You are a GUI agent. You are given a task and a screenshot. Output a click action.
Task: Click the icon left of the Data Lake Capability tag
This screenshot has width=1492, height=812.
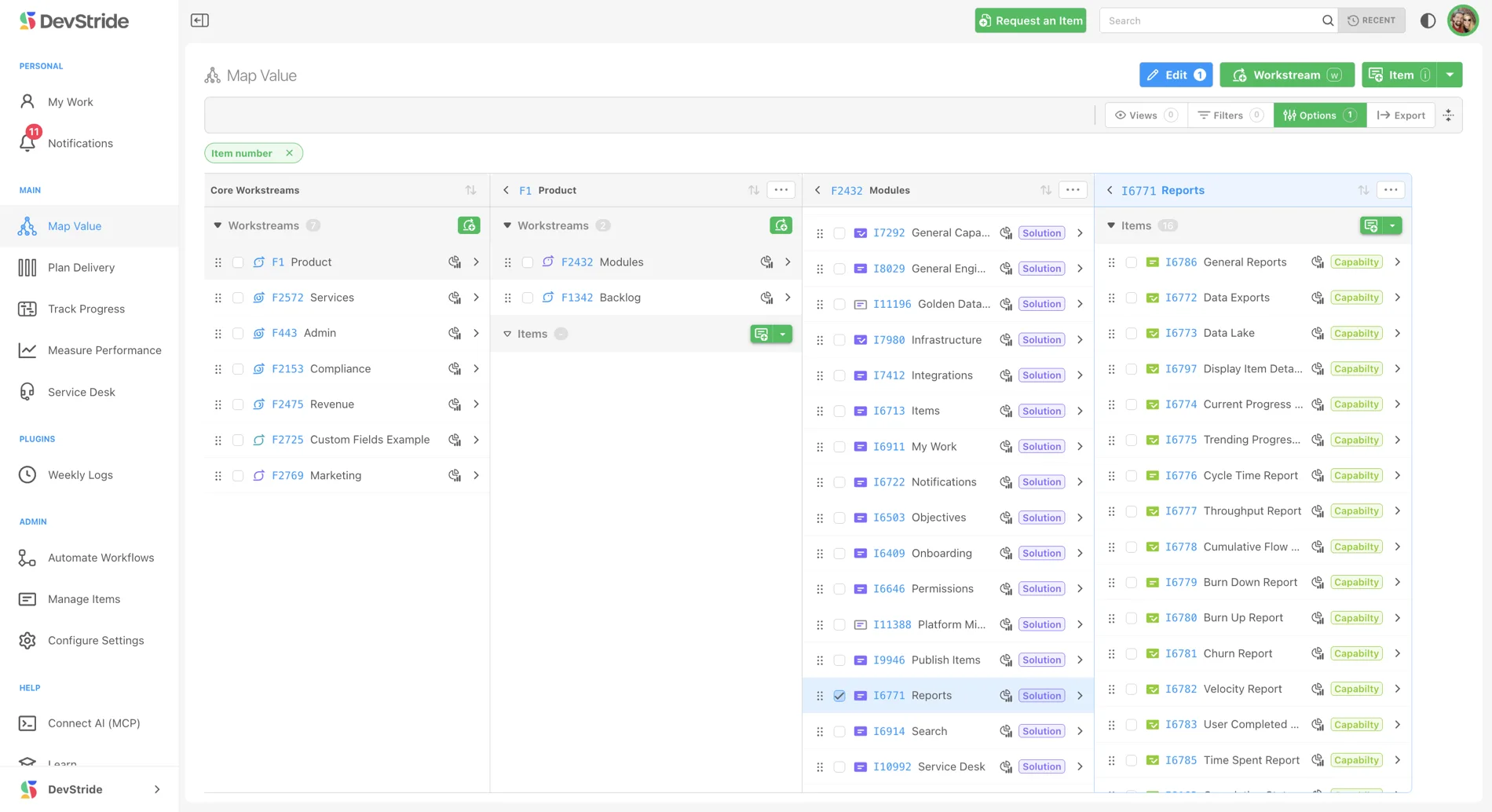pyautogui.click(x=1318, y=333)
